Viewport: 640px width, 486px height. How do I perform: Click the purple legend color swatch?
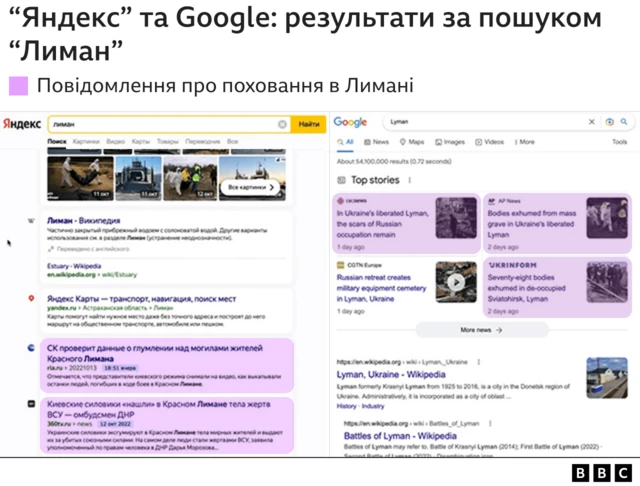click(x=18, y=86)
